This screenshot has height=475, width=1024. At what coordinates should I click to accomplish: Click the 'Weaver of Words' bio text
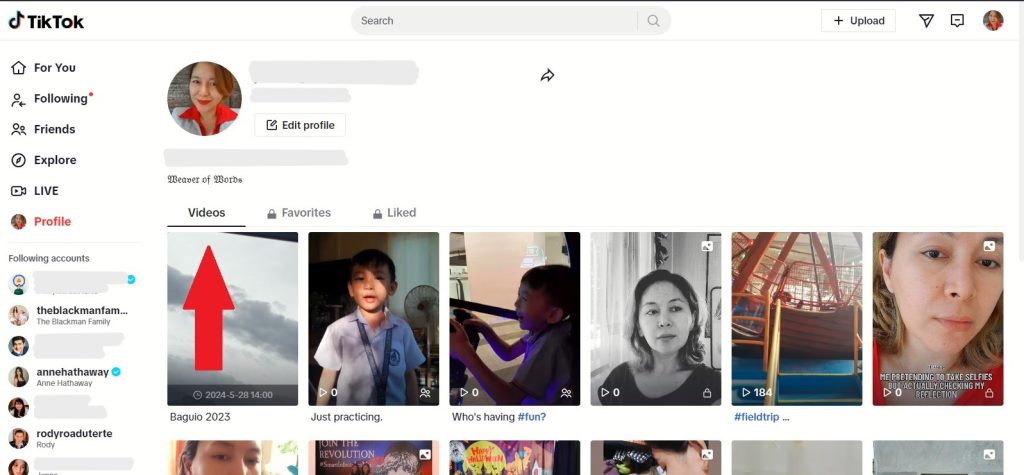pos(204,179)
